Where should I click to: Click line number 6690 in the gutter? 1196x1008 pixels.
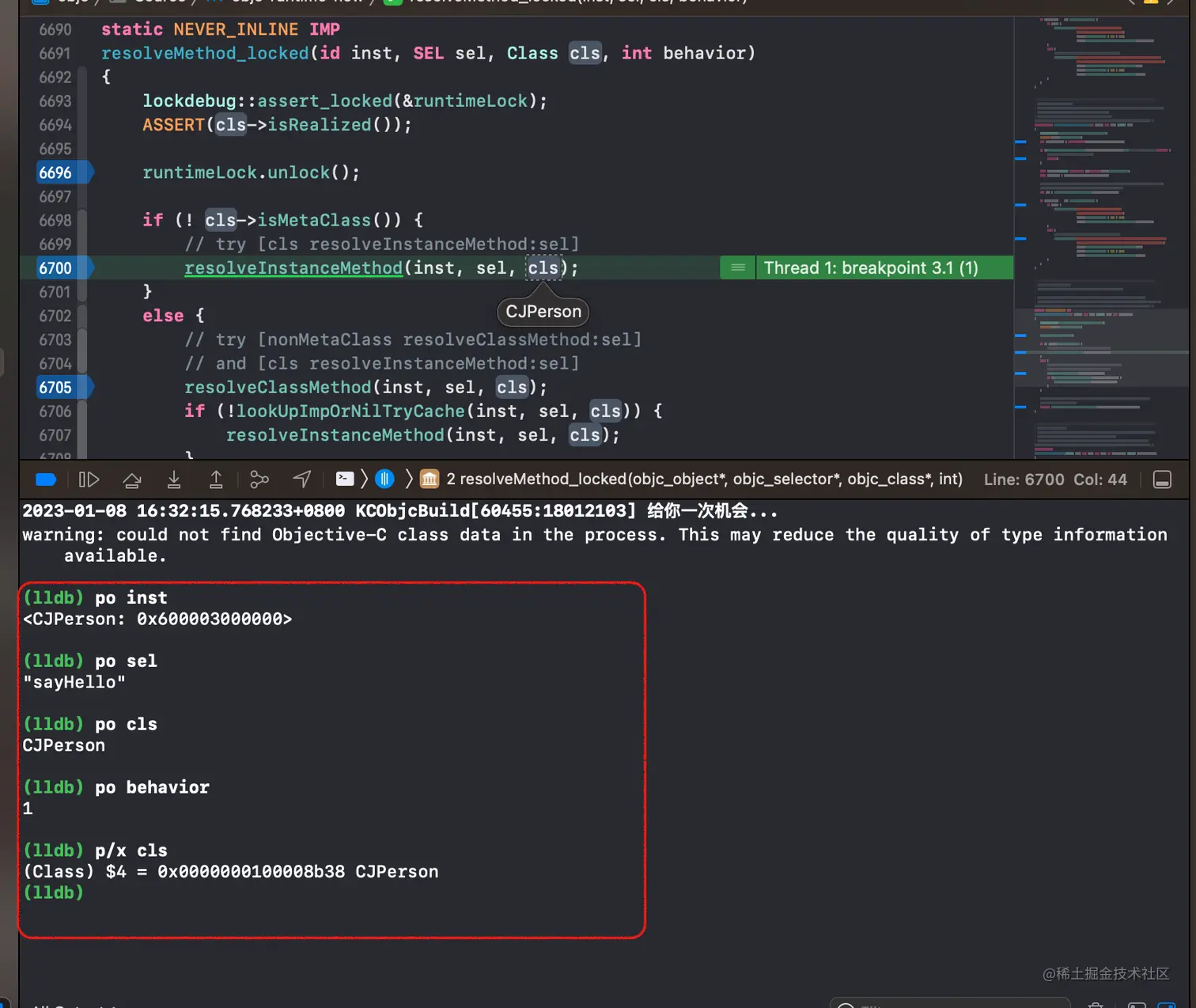55,30
